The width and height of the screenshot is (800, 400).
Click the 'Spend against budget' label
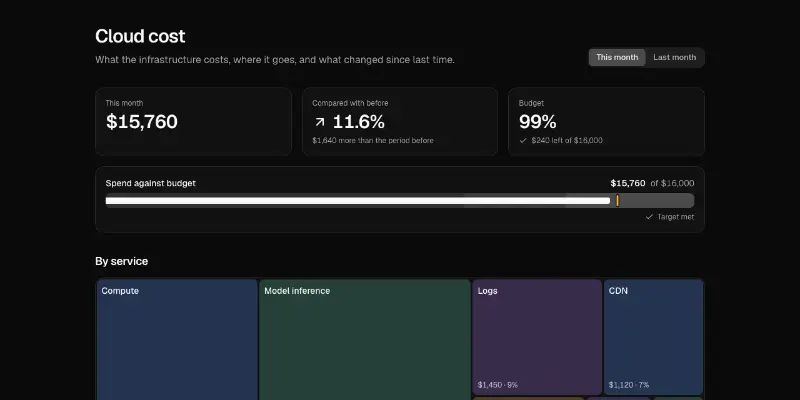[151, 183]
